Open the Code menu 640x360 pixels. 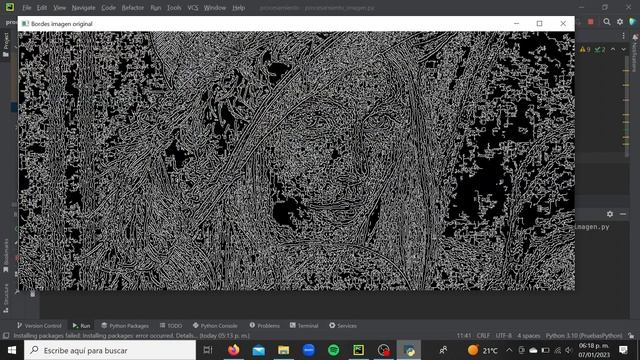[x=108, y=8]
